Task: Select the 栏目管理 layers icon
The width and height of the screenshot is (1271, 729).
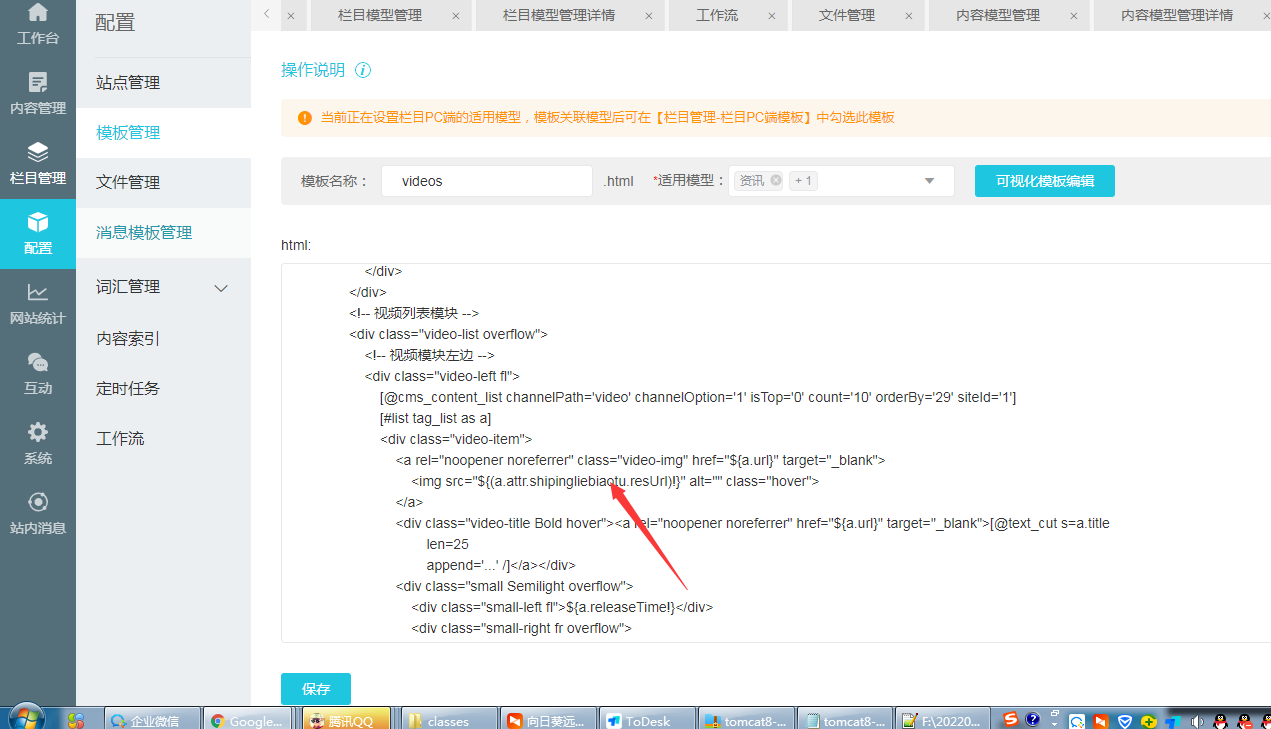Action: point(37,153)
